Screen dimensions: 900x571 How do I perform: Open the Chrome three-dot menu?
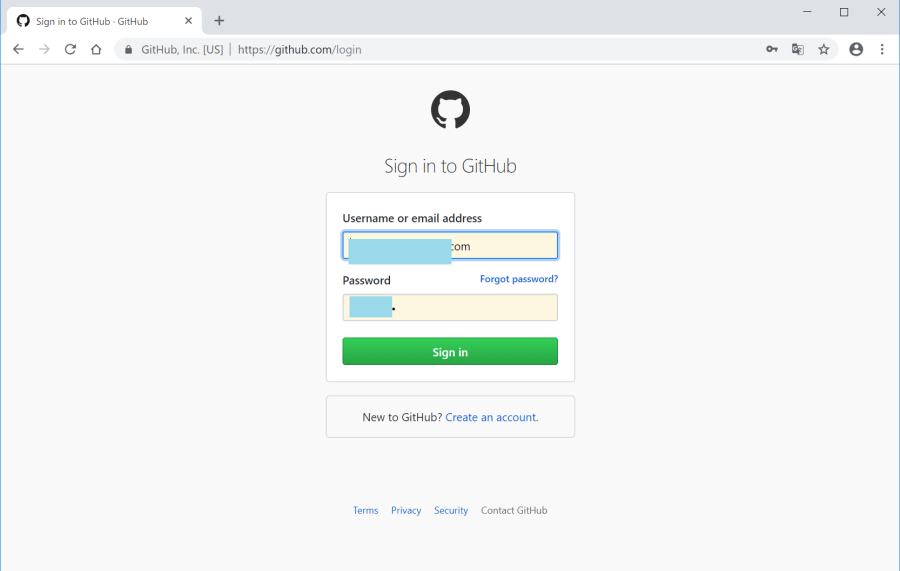pyautogui.click(x=882, y=49)
